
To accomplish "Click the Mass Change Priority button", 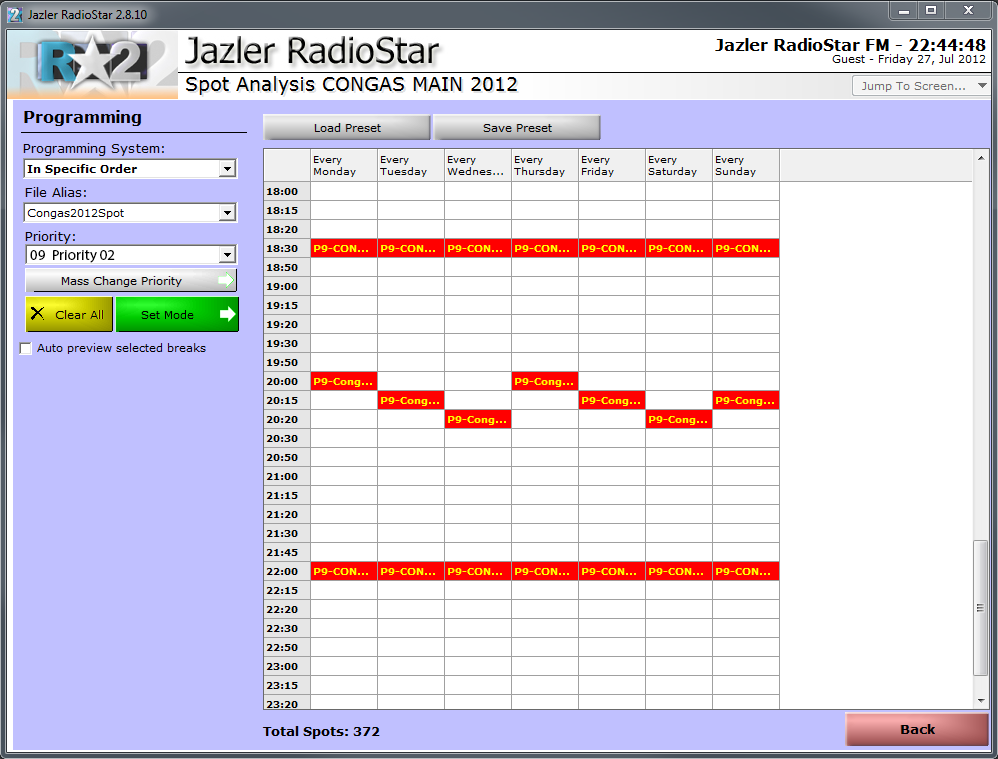I will (x=130, y=280).
